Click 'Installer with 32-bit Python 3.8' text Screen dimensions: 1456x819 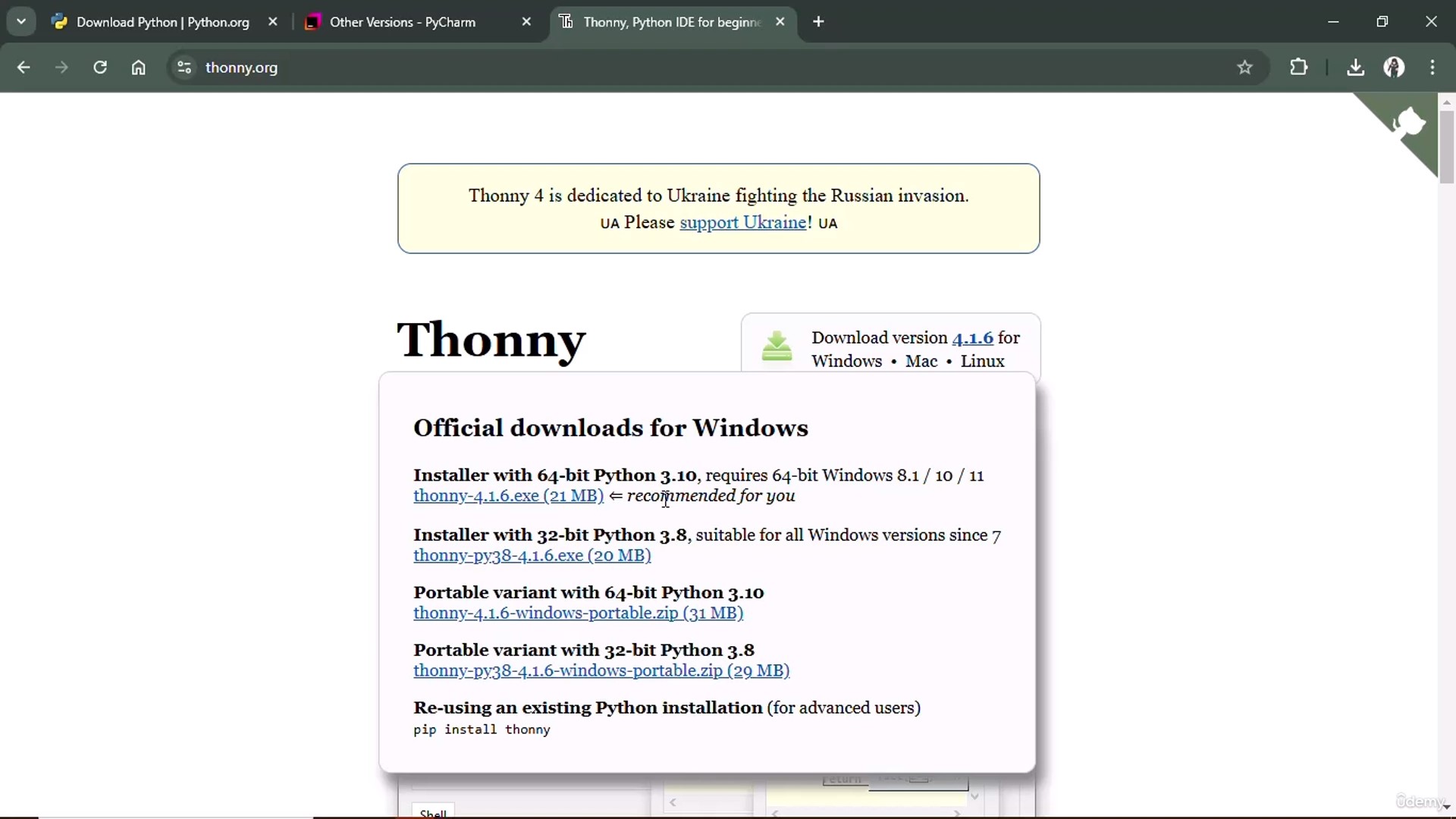(550, 535)
